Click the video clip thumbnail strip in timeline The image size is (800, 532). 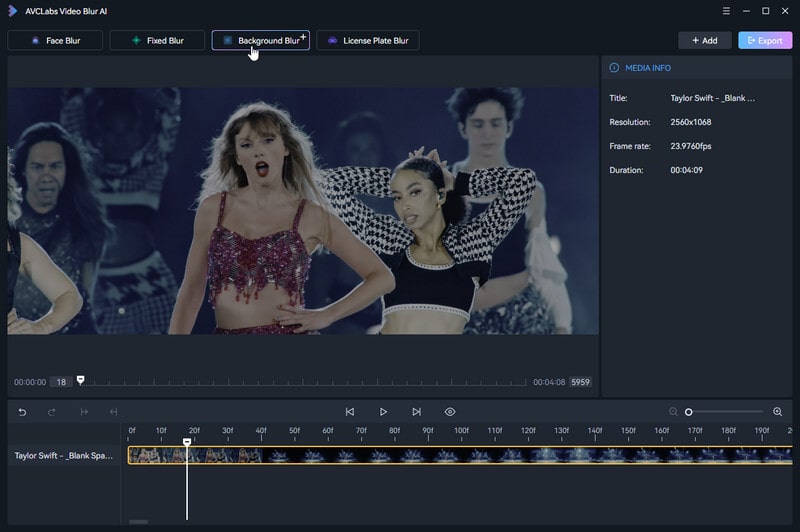click(460, 455)
